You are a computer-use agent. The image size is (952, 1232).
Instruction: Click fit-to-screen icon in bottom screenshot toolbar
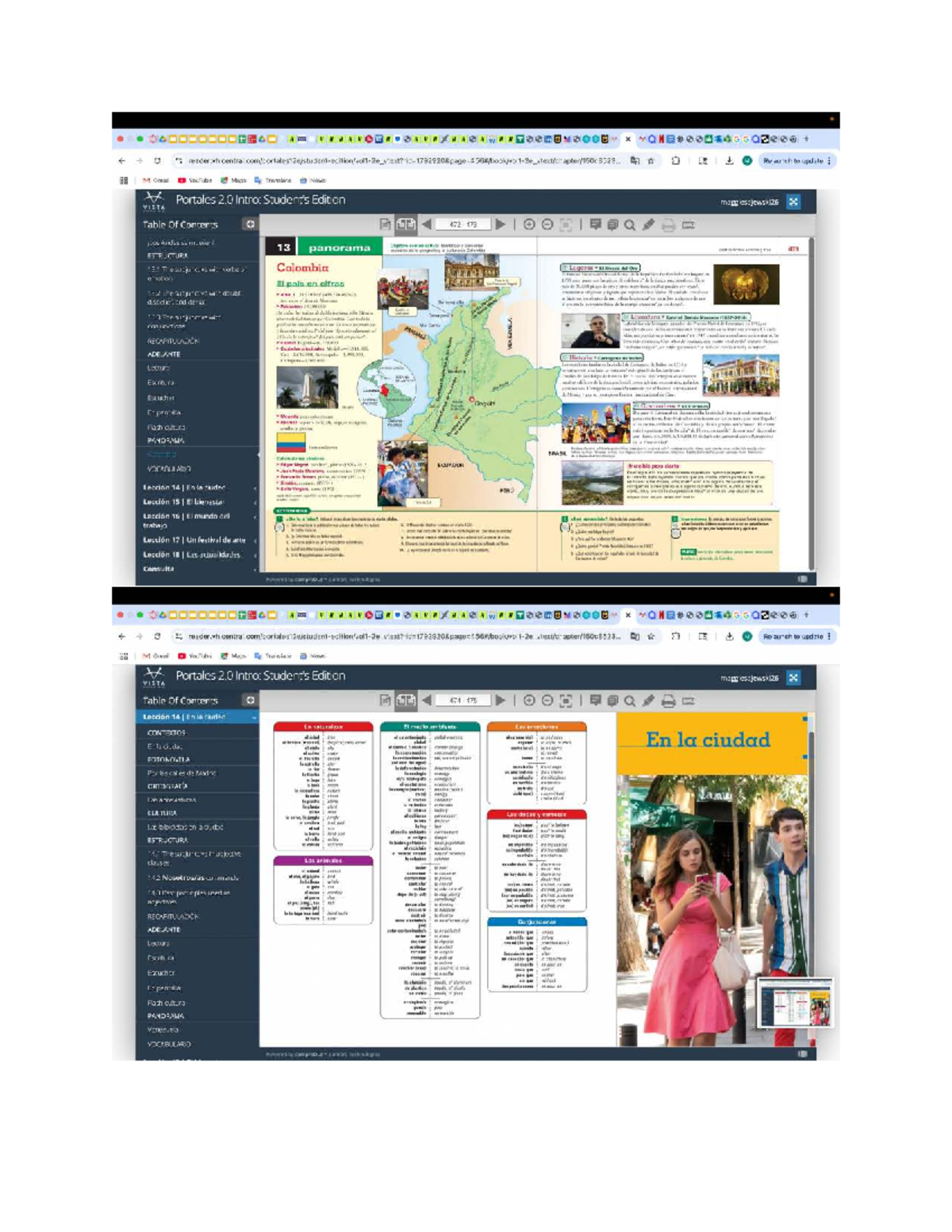coord(566,700)
